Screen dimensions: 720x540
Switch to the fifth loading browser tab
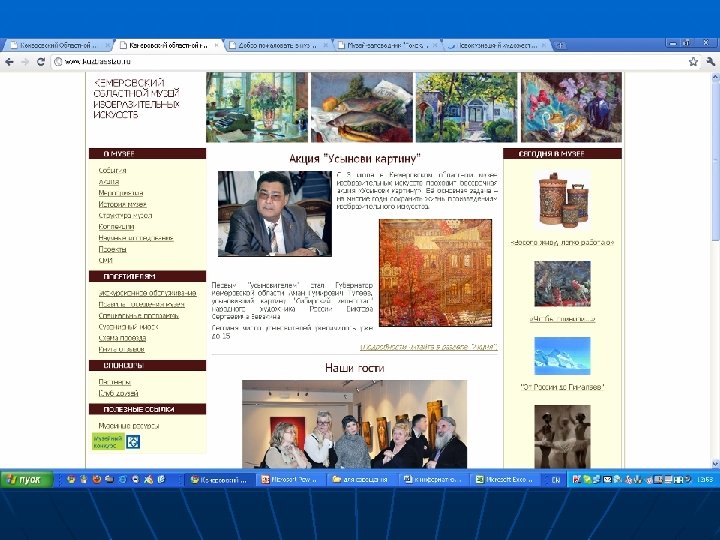click(x=495, y=45)
